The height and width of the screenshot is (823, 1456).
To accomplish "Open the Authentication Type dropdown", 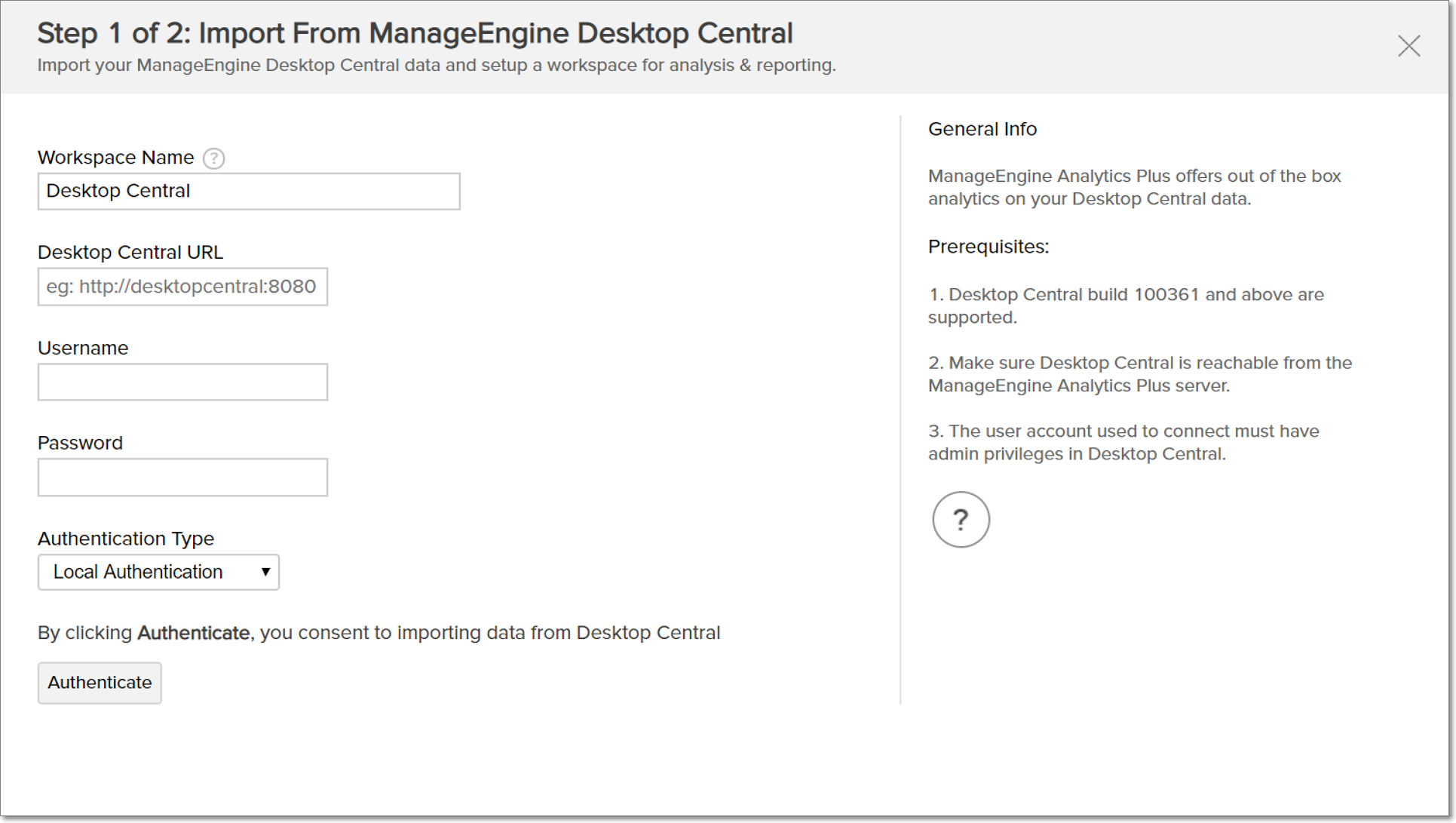I will (x=158, y=572).
